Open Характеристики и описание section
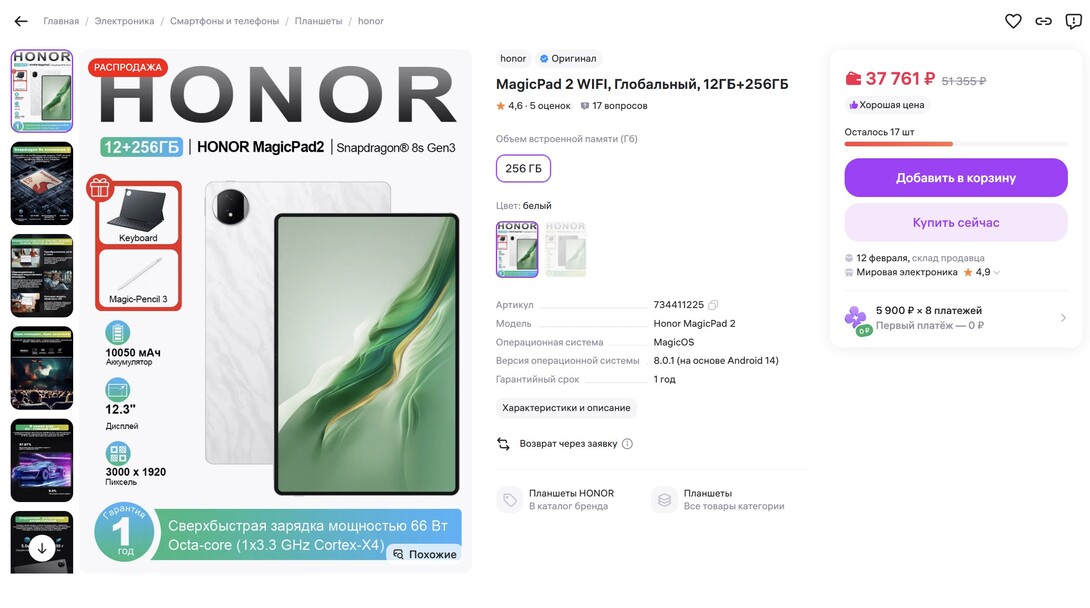 [x=567, y=408]
